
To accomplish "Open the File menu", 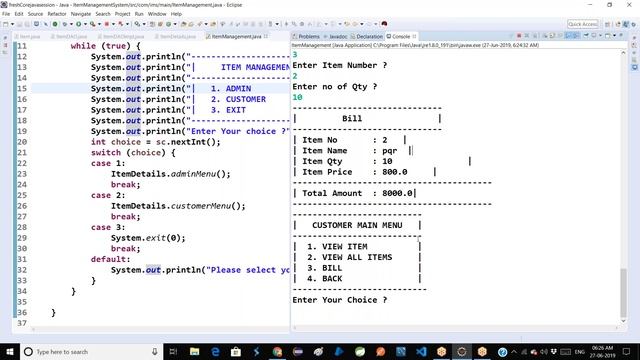I will click(6, 14).
